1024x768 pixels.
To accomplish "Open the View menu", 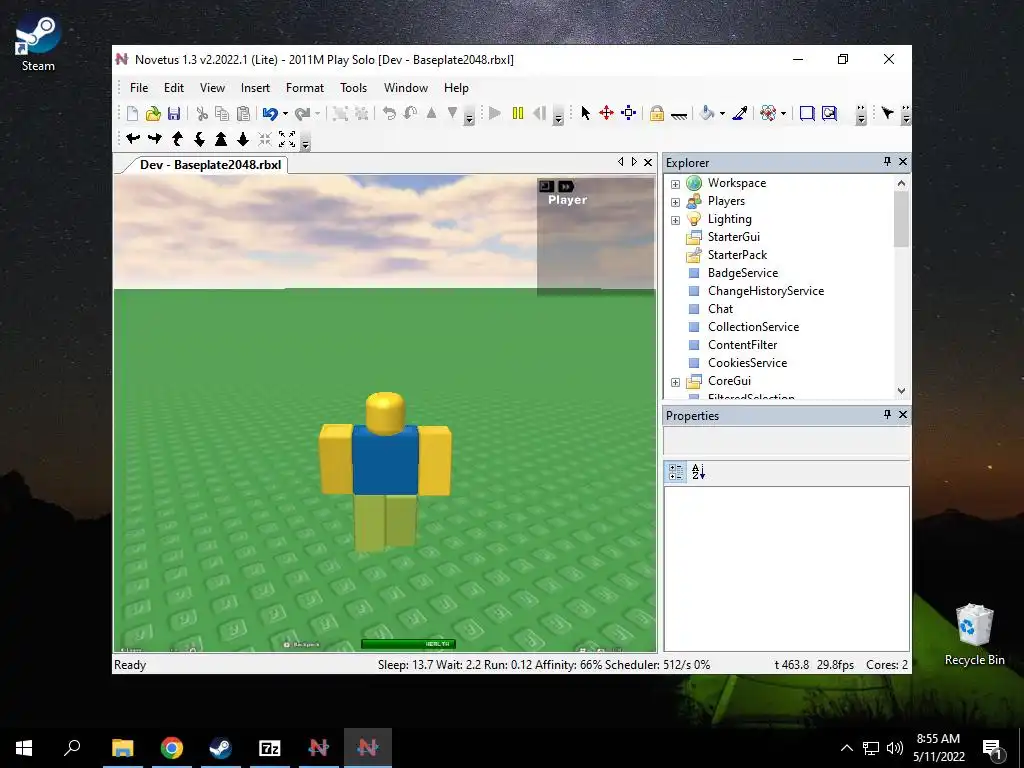I will tap(212, 88).
